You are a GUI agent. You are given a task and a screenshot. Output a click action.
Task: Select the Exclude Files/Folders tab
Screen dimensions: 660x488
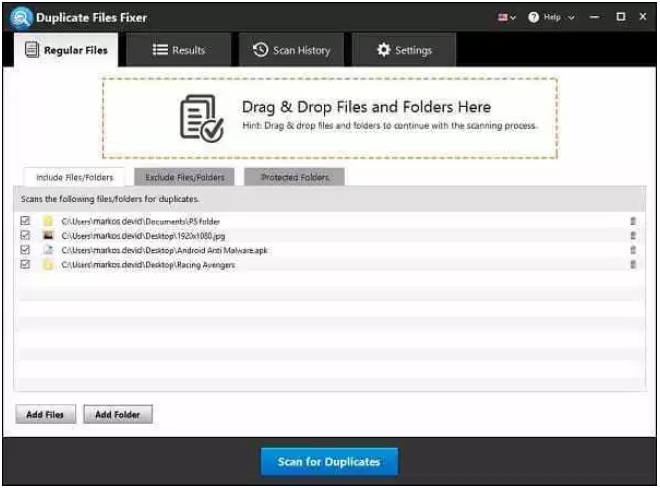tap(185, 177)
